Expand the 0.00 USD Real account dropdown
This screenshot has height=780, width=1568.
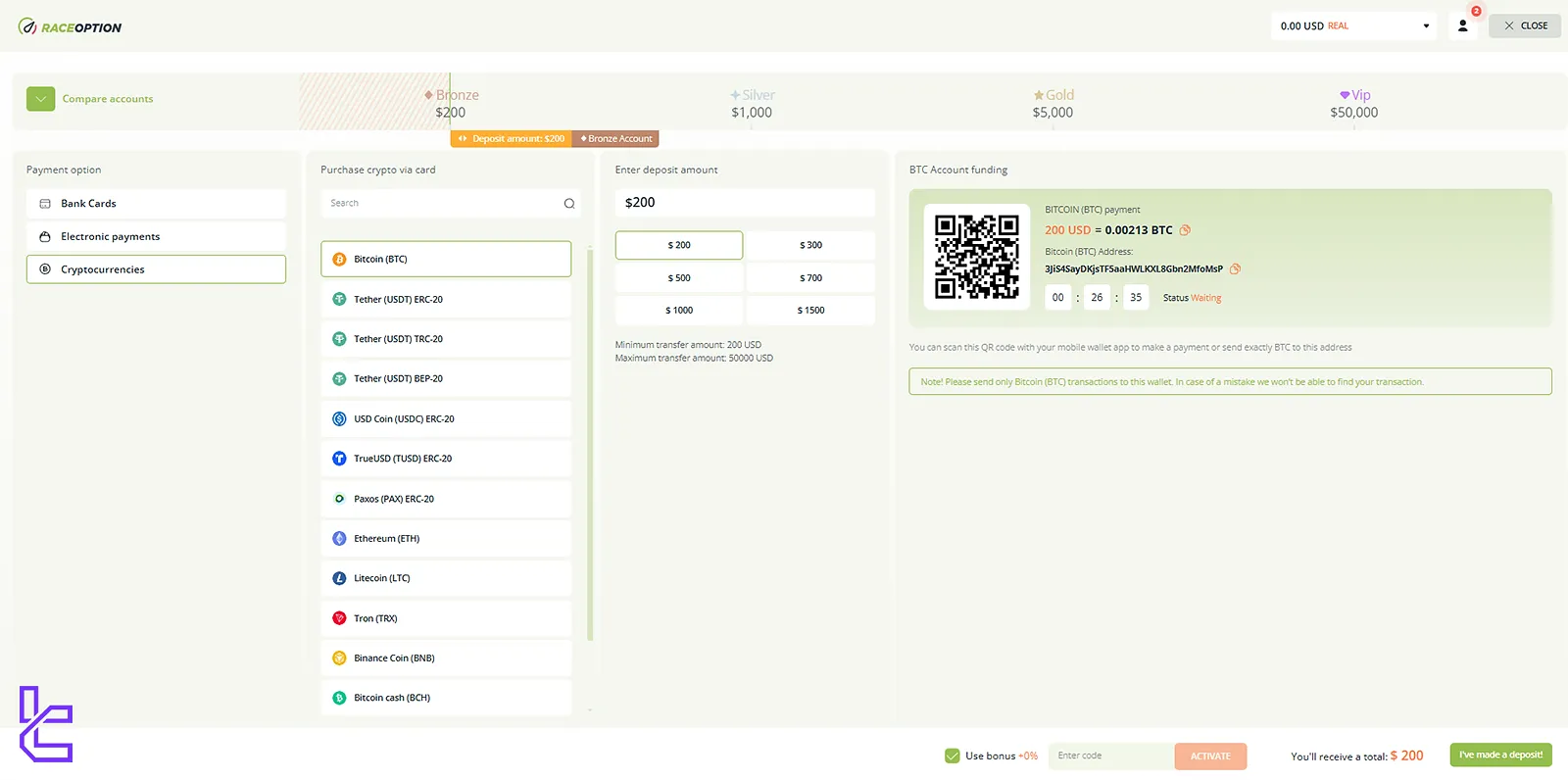pos(1353,26)
